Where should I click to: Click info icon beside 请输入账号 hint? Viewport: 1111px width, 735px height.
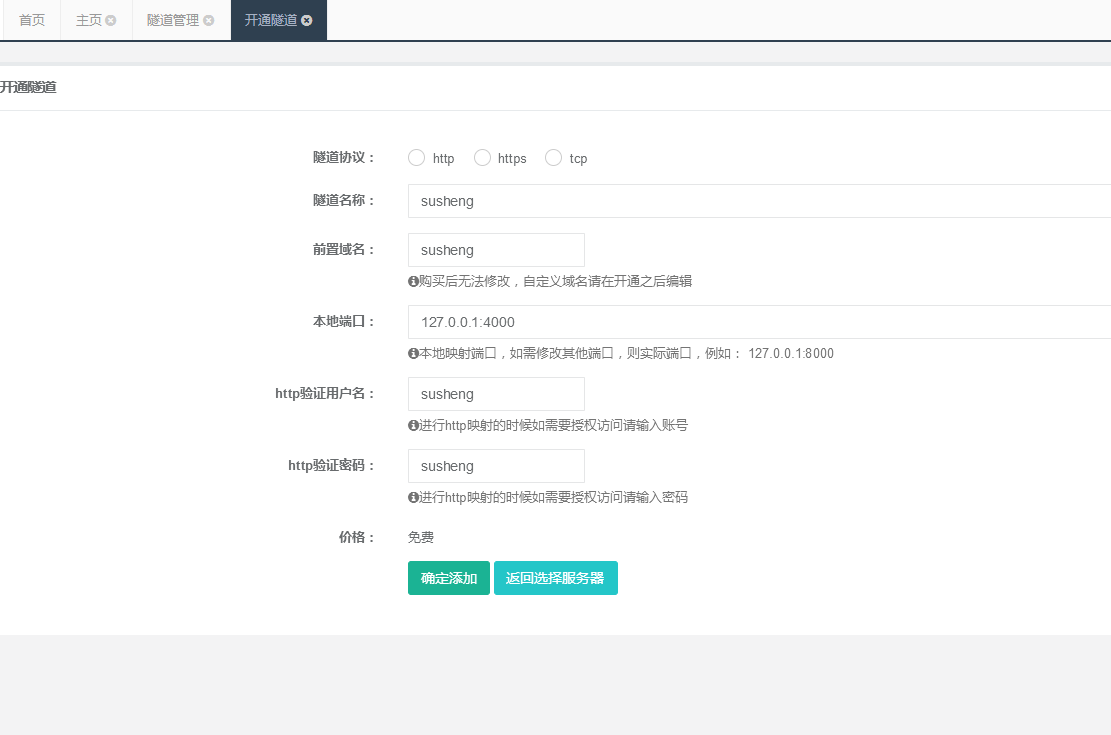(413, 426)
